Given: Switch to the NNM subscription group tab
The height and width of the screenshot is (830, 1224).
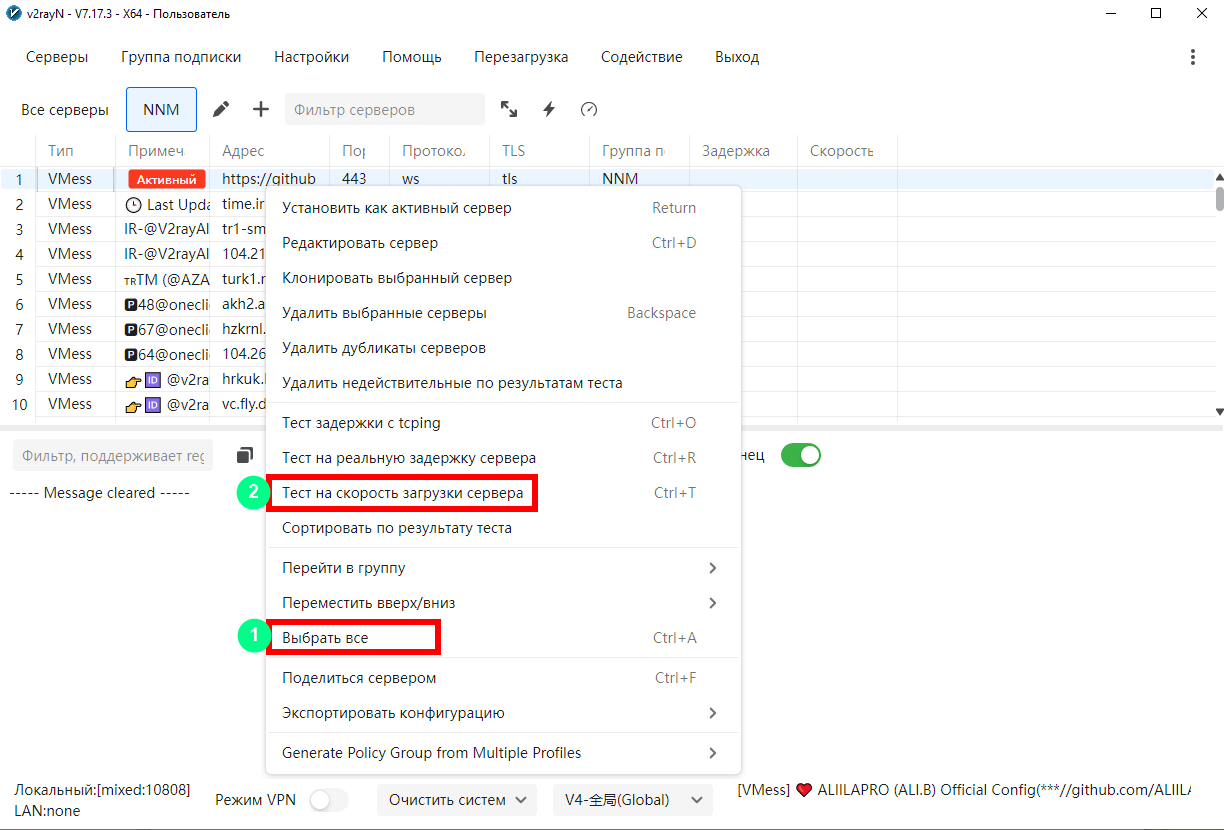Looking at the screenshot, I should coord(161,109).
